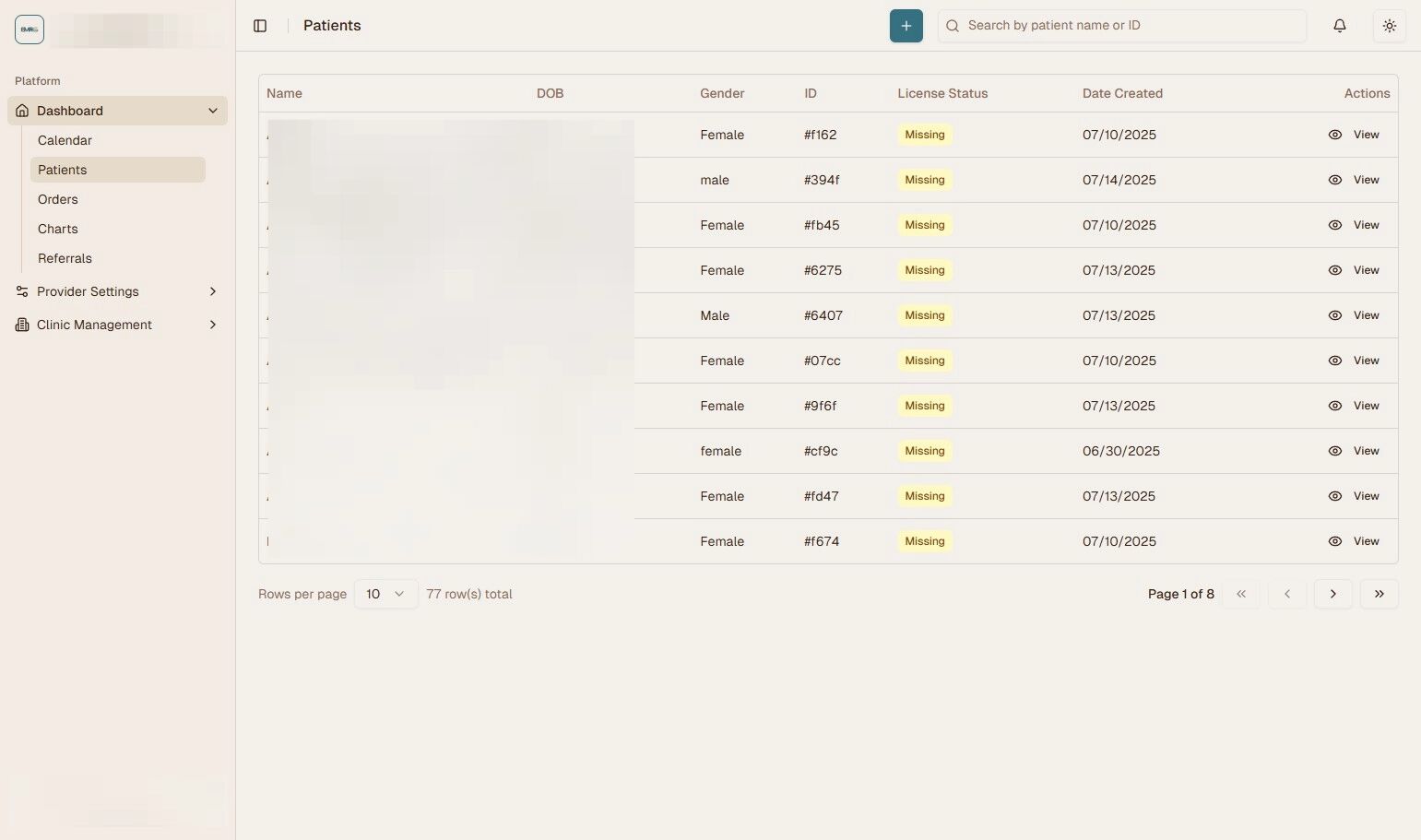Click the eye icon for patient #394f
The width and height of the screenshot is (1421, 840).
click(x=1334, y=180)
